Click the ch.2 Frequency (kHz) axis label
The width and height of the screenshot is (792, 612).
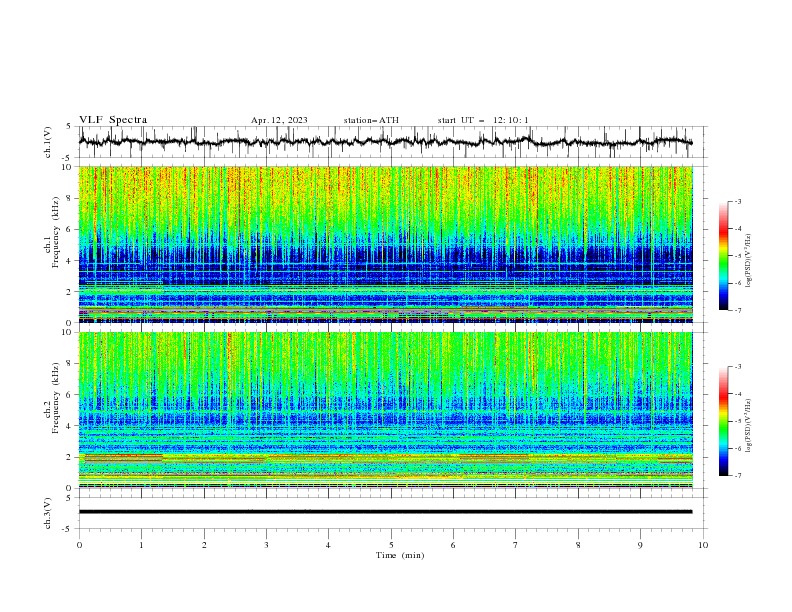pyautogui.click(x=52, y=398)
